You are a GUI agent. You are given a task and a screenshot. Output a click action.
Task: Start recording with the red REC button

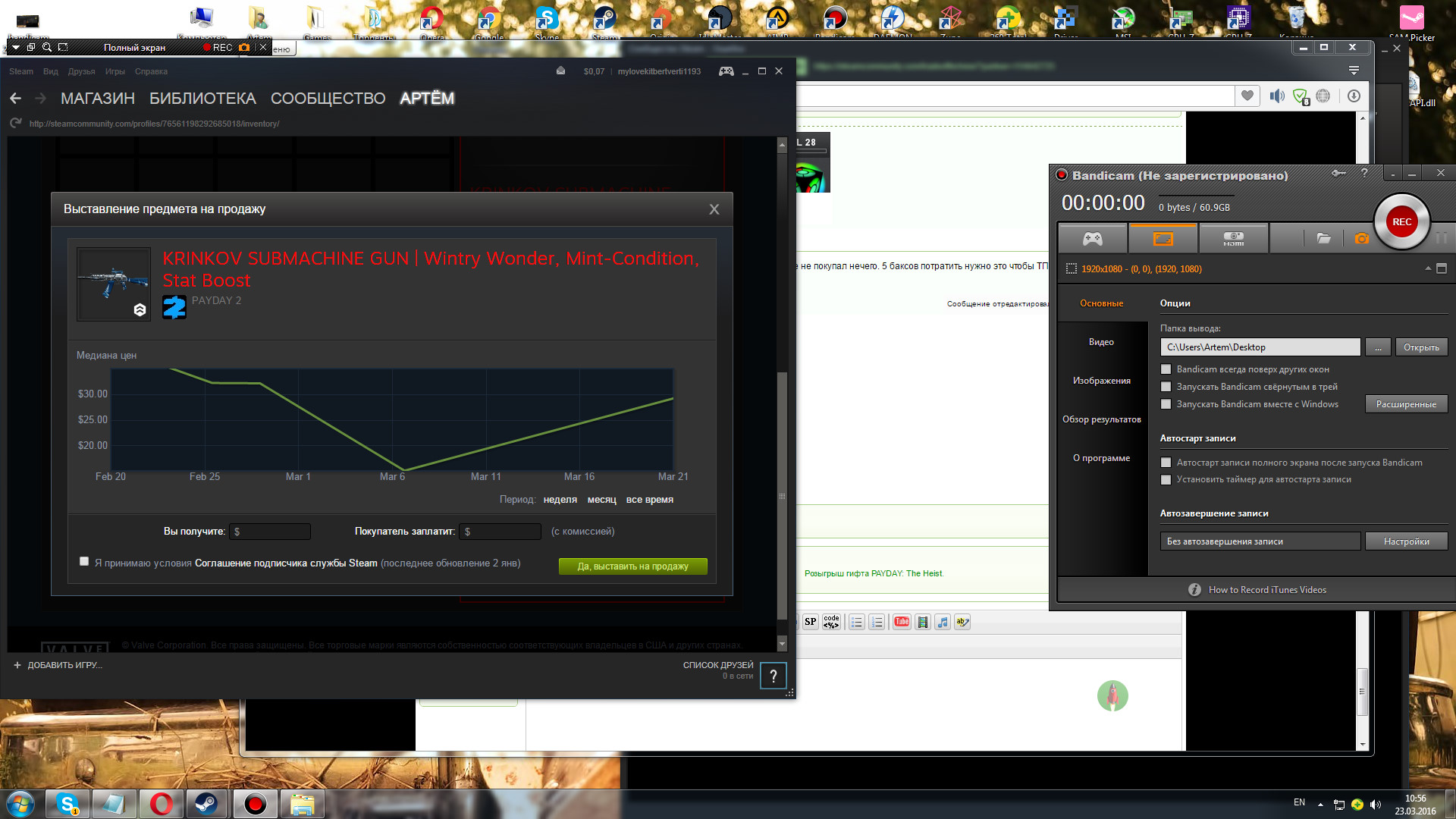(1401, 222)
